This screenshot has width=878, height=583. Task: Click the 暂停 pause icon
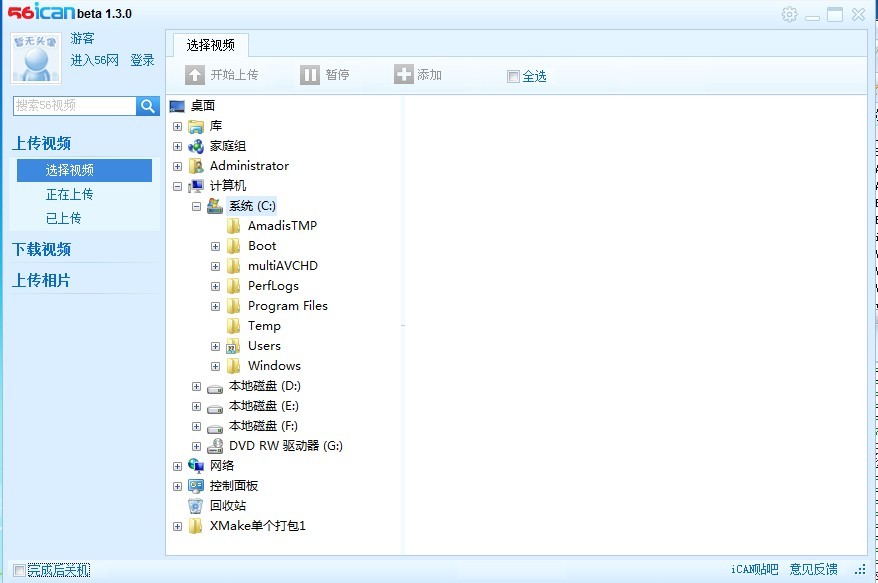[310, 75]
